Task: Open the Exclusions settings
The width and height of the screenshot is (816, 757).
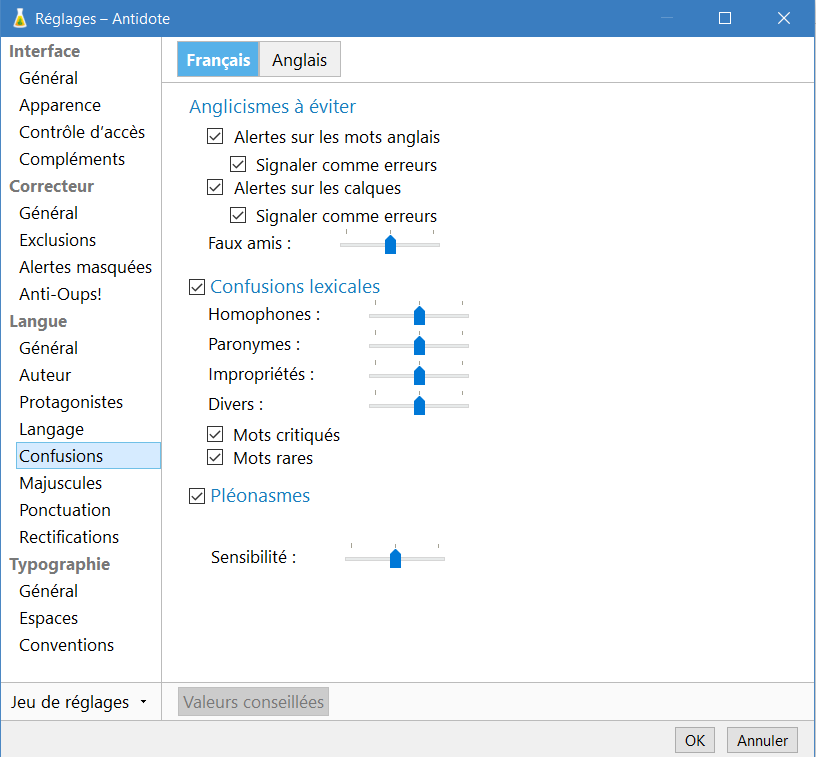Action: click(57, 240)
